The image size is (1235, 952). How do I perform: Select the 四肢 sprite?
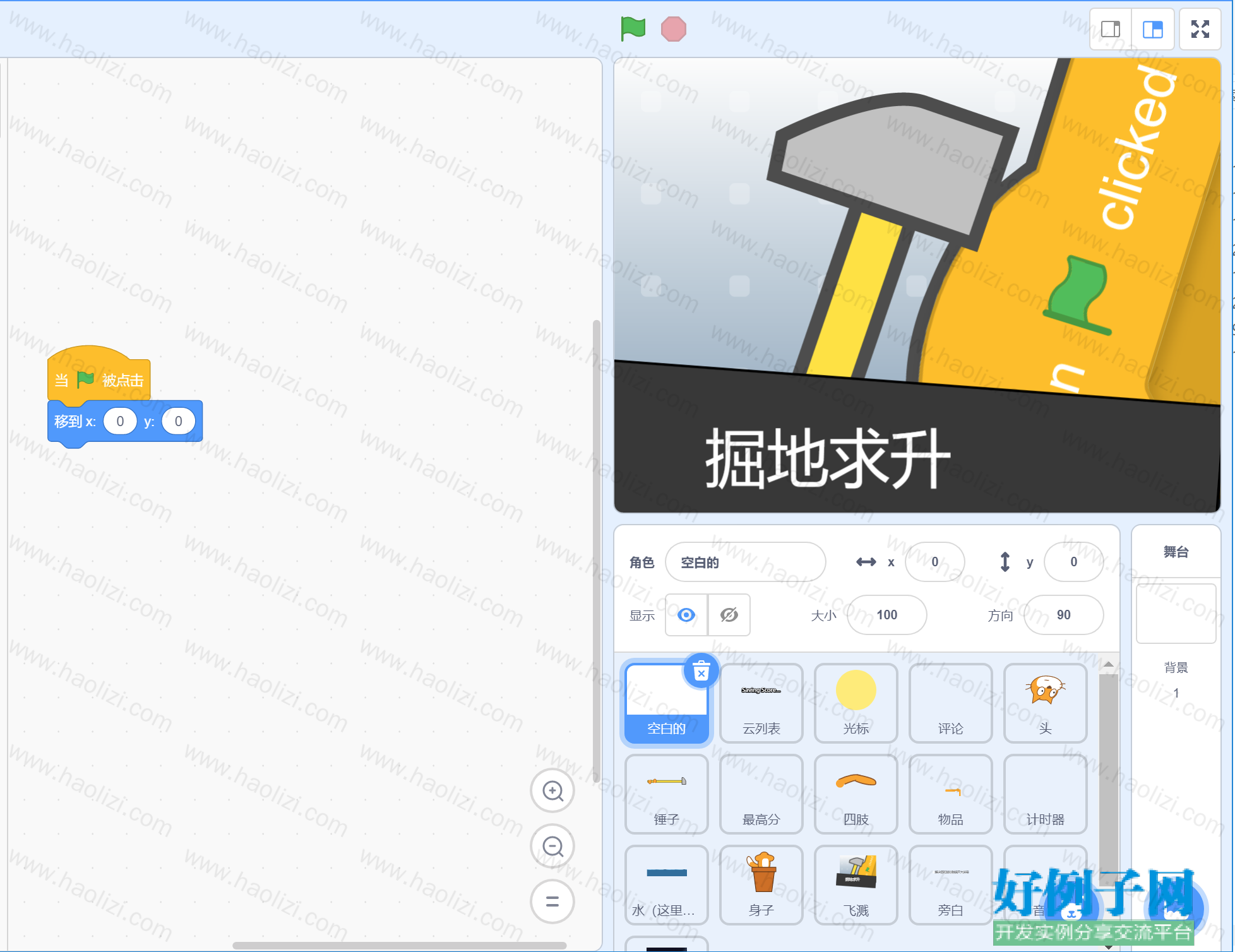point(856,794)
